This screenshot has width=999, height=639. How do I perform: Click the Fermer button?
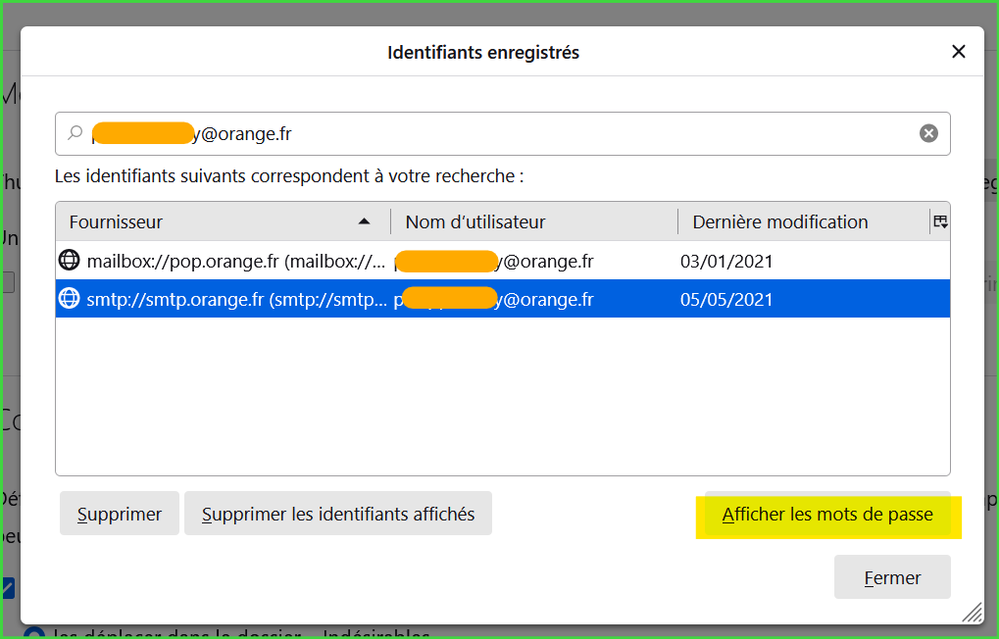coord(892,577)
